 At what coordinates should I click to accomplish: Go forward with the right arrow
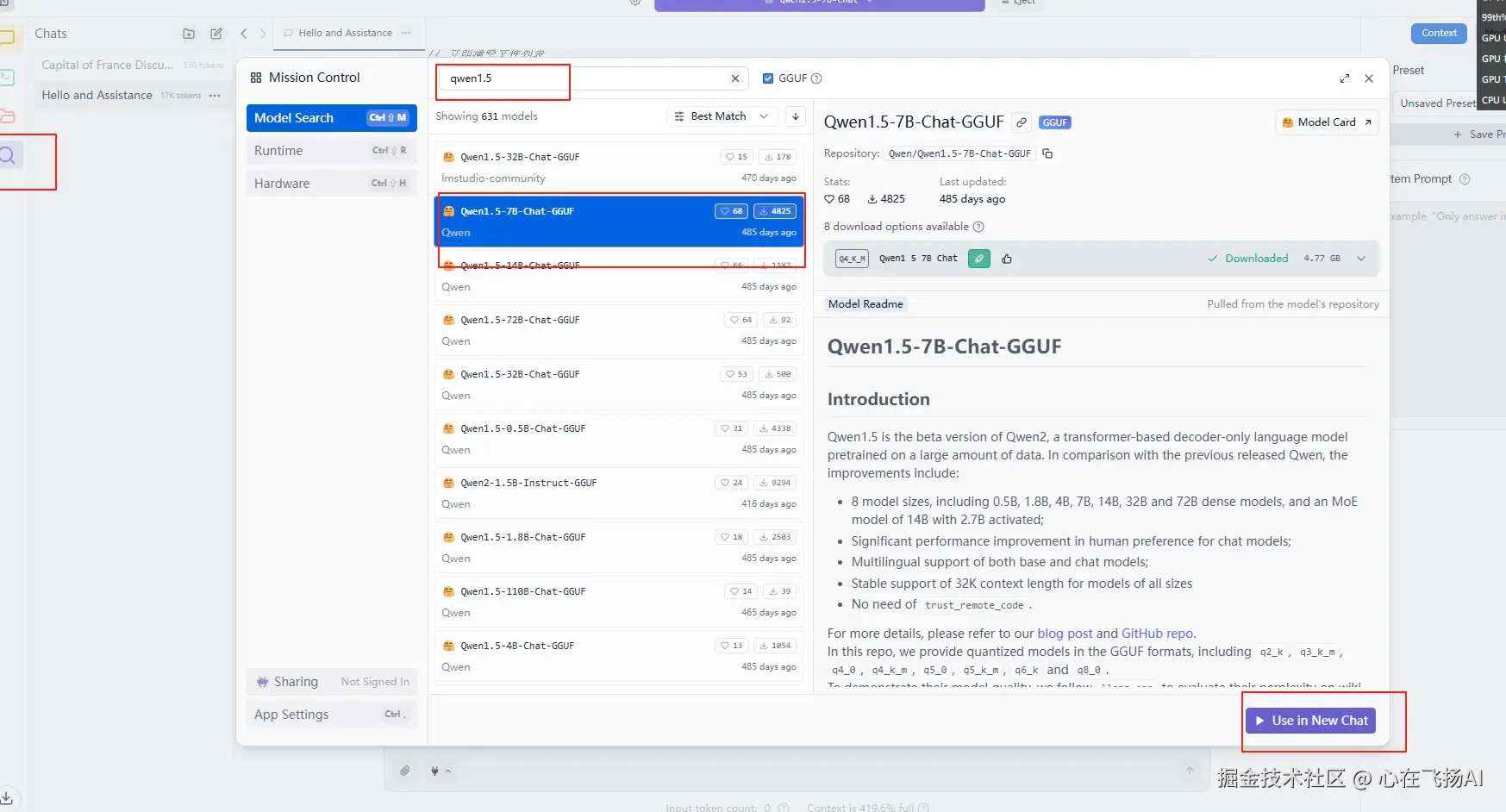click(x=263, y=34)
